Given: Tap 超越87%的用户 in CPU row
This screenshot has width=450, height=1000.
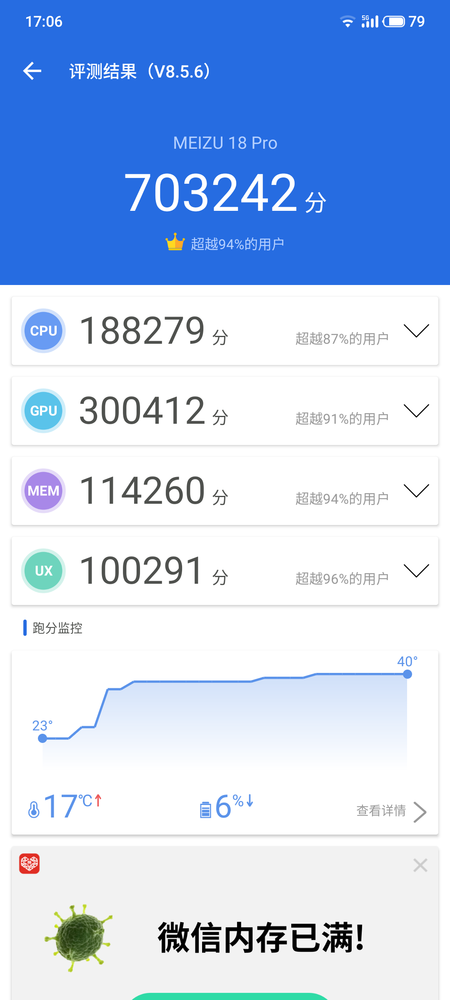Looking at the screenshot, I should click(342, 339).
